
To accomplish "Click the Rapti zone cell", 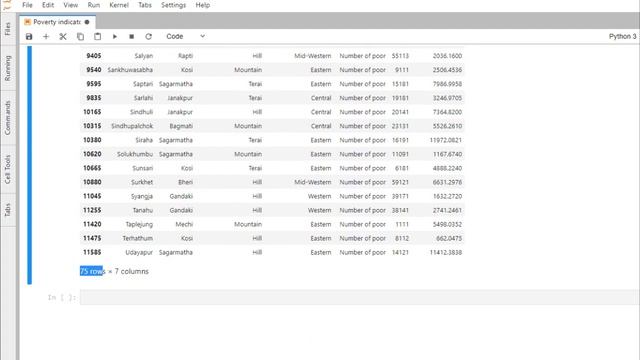I will (x=185, y=56).
